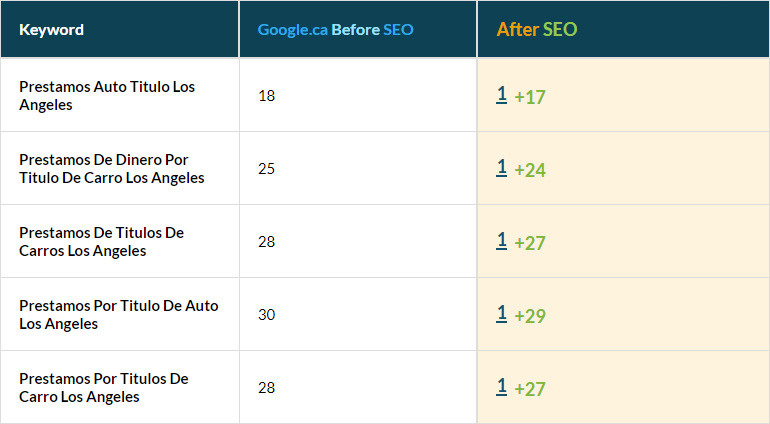Screen dimensions: 770x424
Task: Select keyword Prestamos Por Titulo De Auto
Action: 118,315
